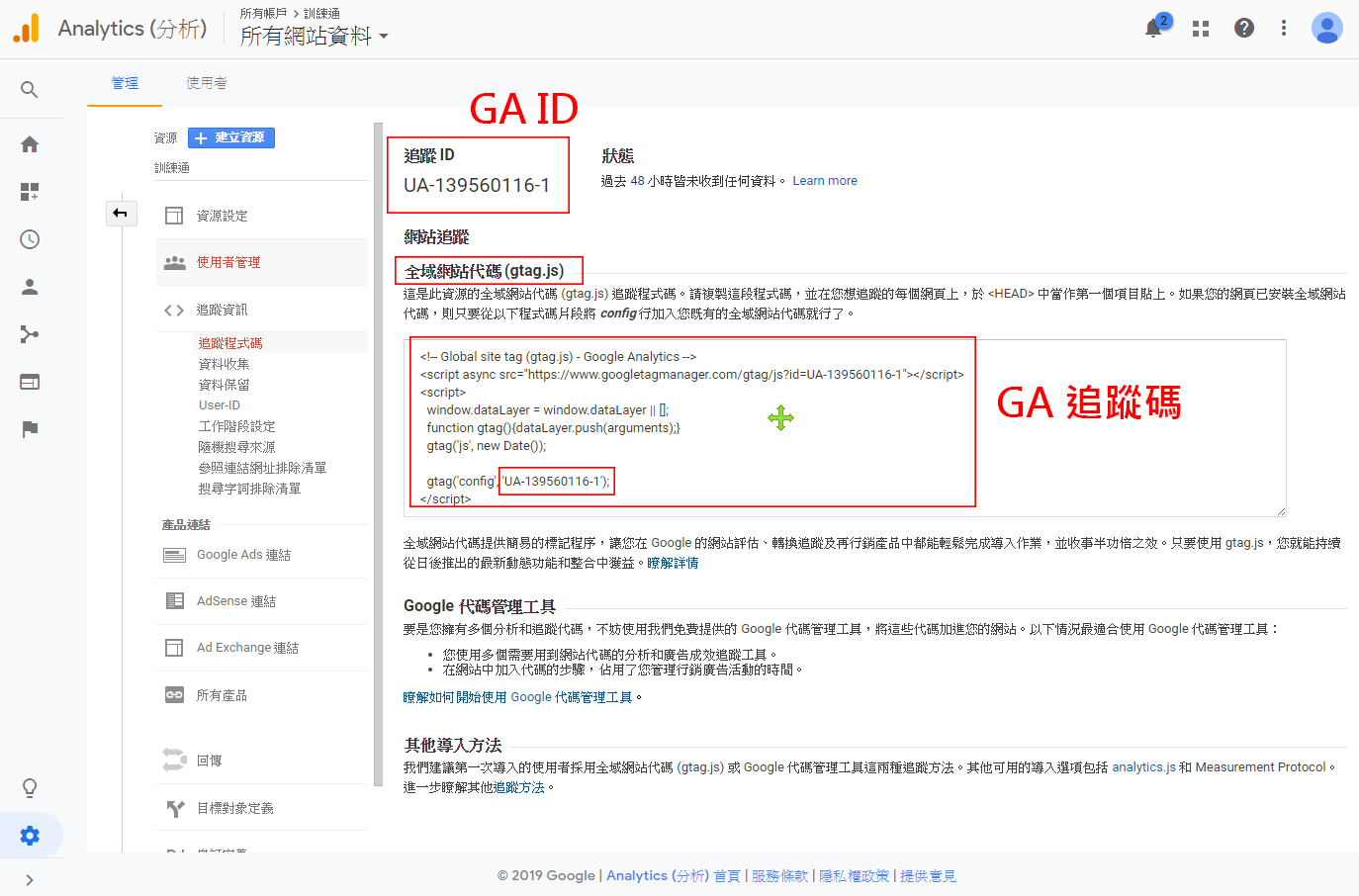Screen dimensions: 1359x896
Task: Select 資料保留 in tracking submenu
Action: click(224, 385)
